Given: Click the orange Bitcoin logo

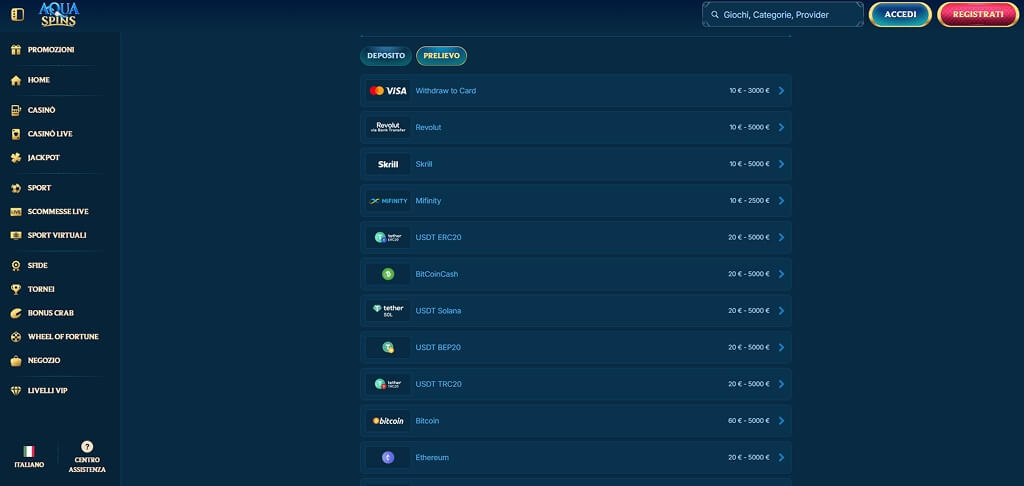Looking at the screenshot, I should 388,421.
